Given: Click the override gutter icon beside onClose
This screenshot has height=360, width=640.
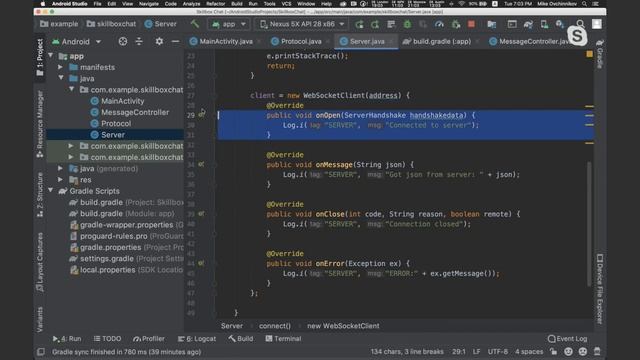Looking at the screenshot, I should point(201,213).
